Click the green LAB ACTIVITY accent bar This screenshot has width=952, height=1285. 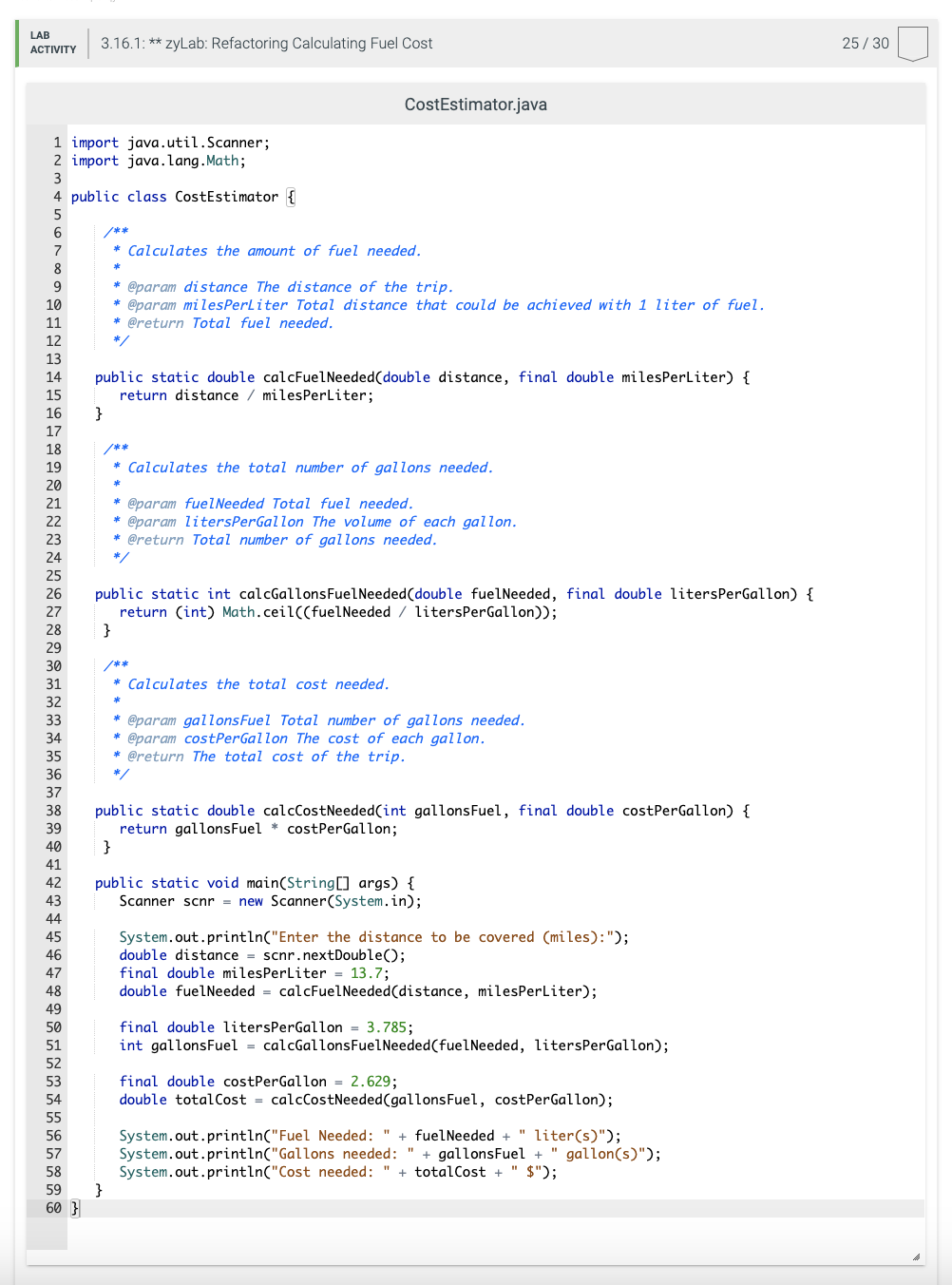[x=15, y=44]
